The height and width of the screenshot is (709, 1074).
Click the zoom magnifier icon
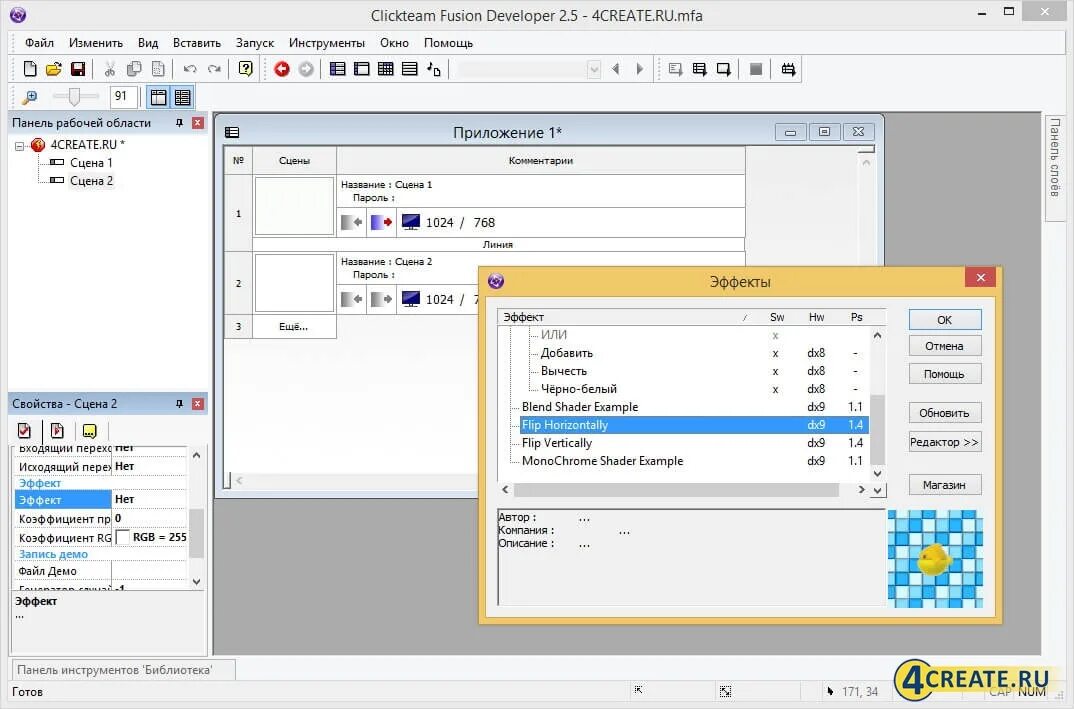(x=29, y=97)
